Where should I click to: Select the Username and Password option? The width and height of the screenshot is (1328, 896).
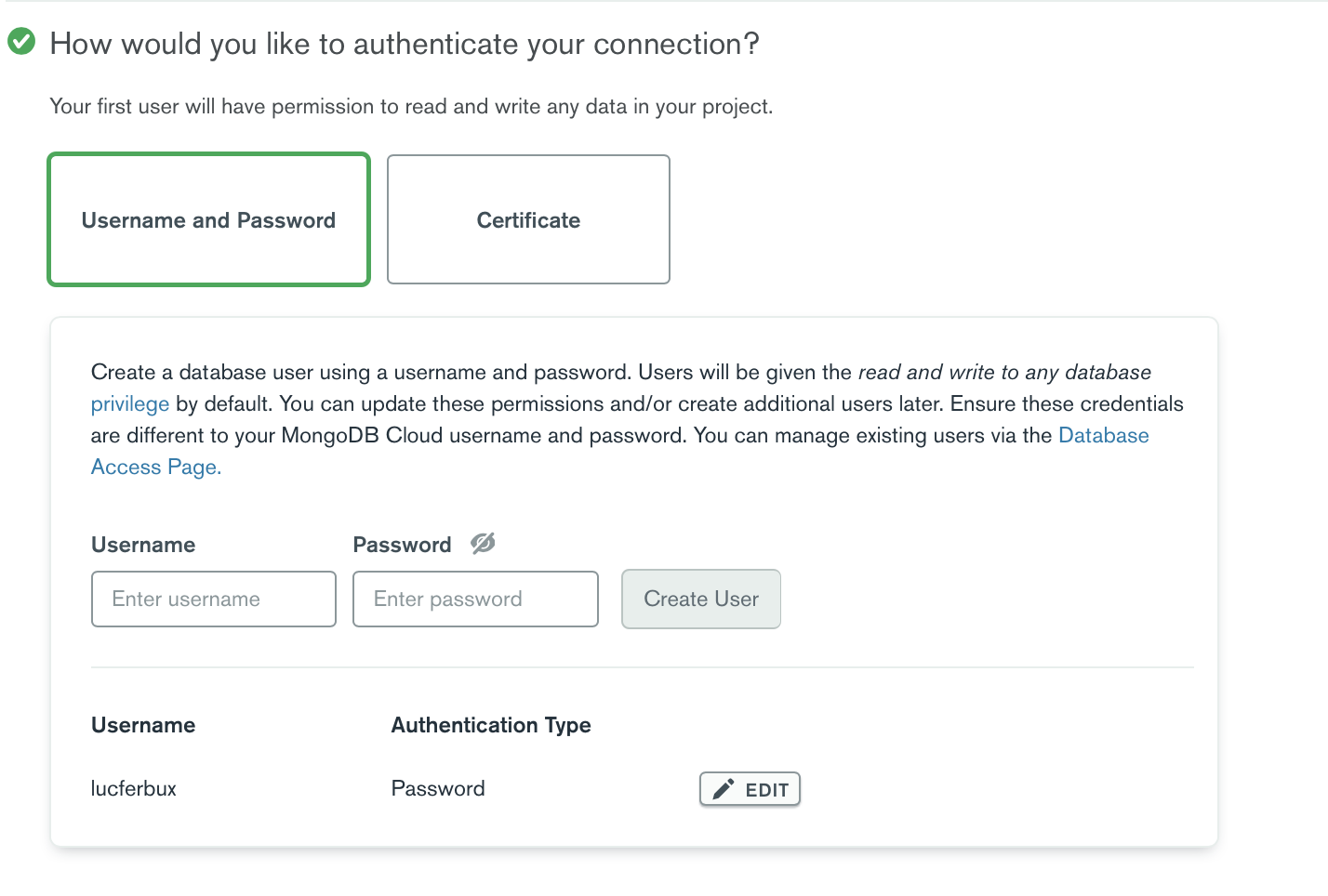pos(208,220)
